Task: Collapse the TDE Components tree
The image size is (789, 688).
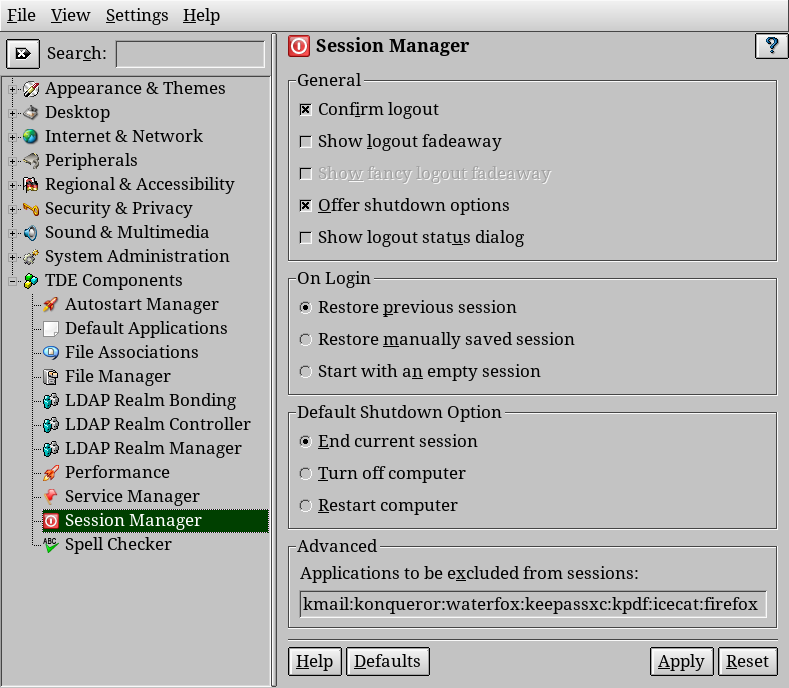Action: (x=13, y=281)
